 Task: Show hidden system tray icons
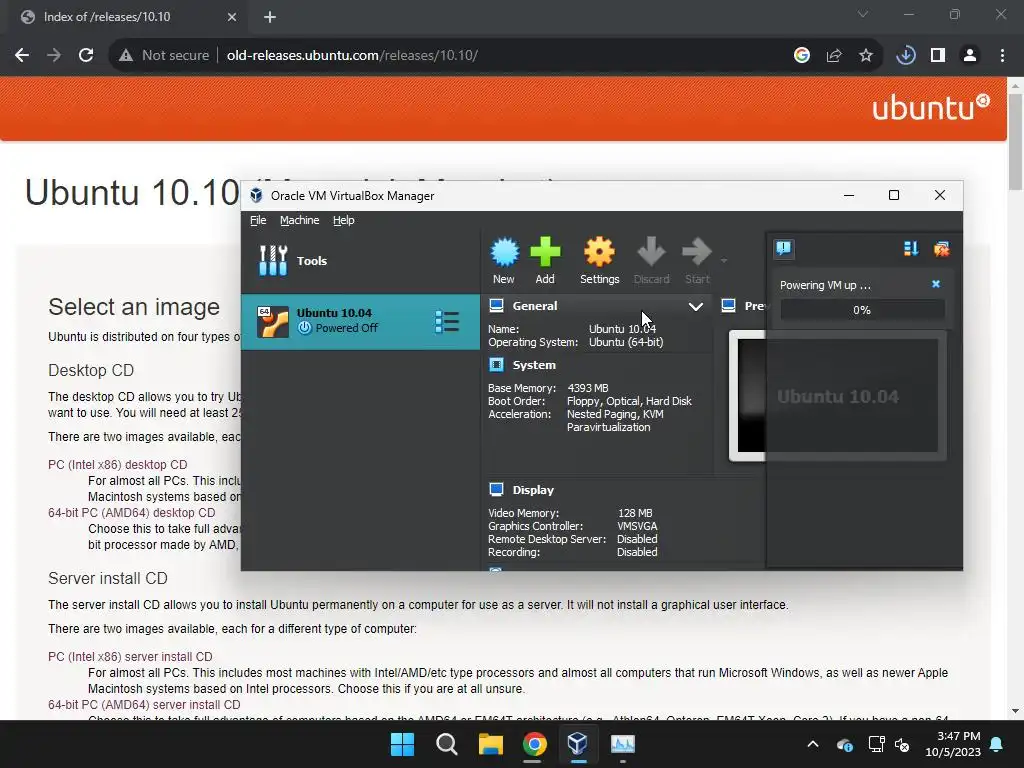point(813,744)
